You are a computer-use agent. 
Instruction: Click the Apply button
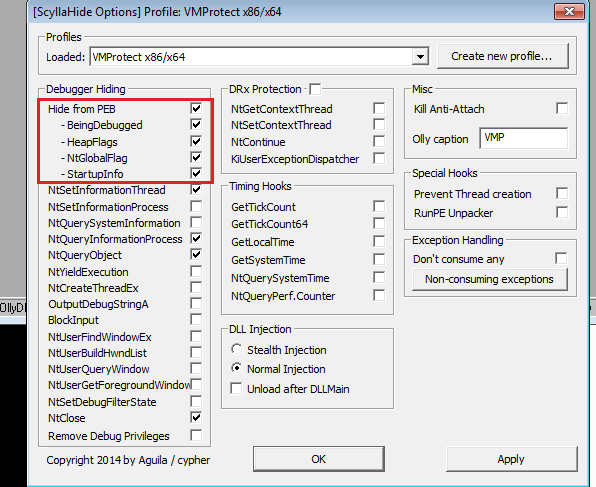coord(511,459)
